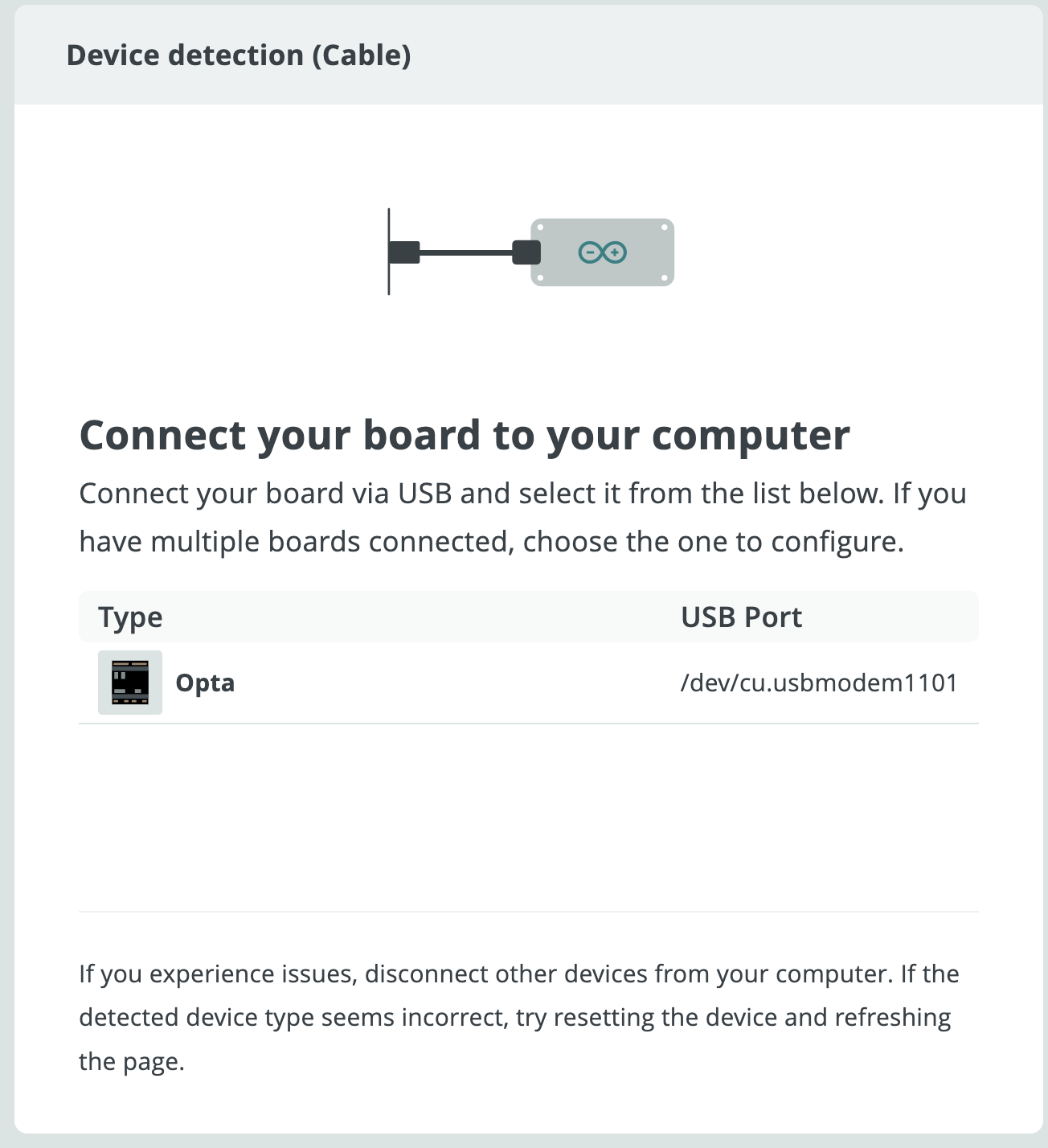Expand the Type column header

coord(131,617)
